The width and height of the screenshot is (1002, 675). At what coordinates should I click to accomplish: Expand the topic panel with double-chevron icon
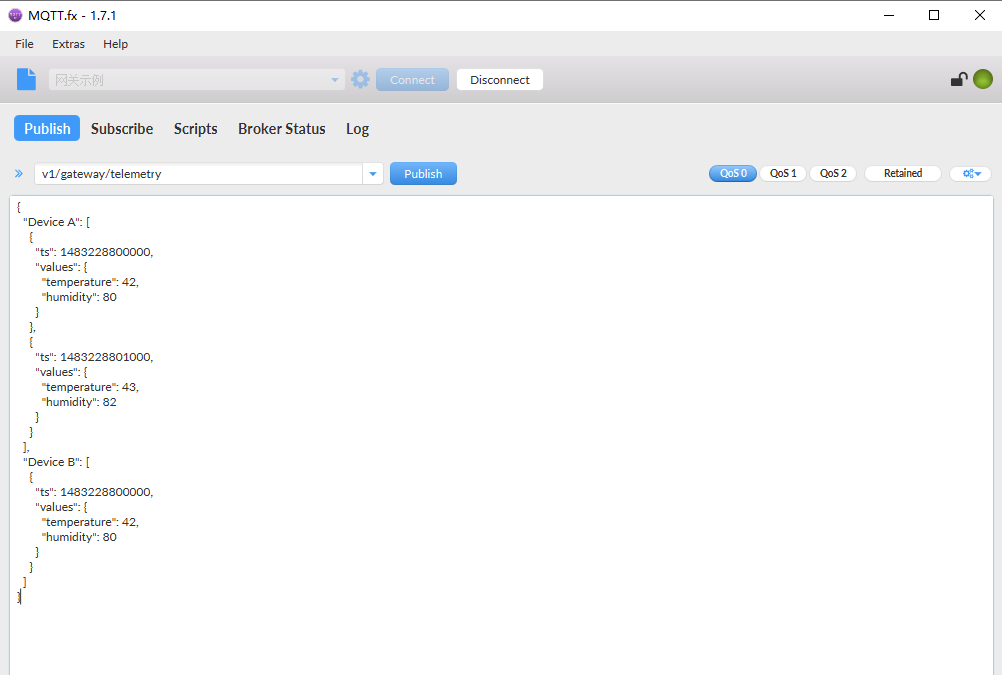pos(19,173)
